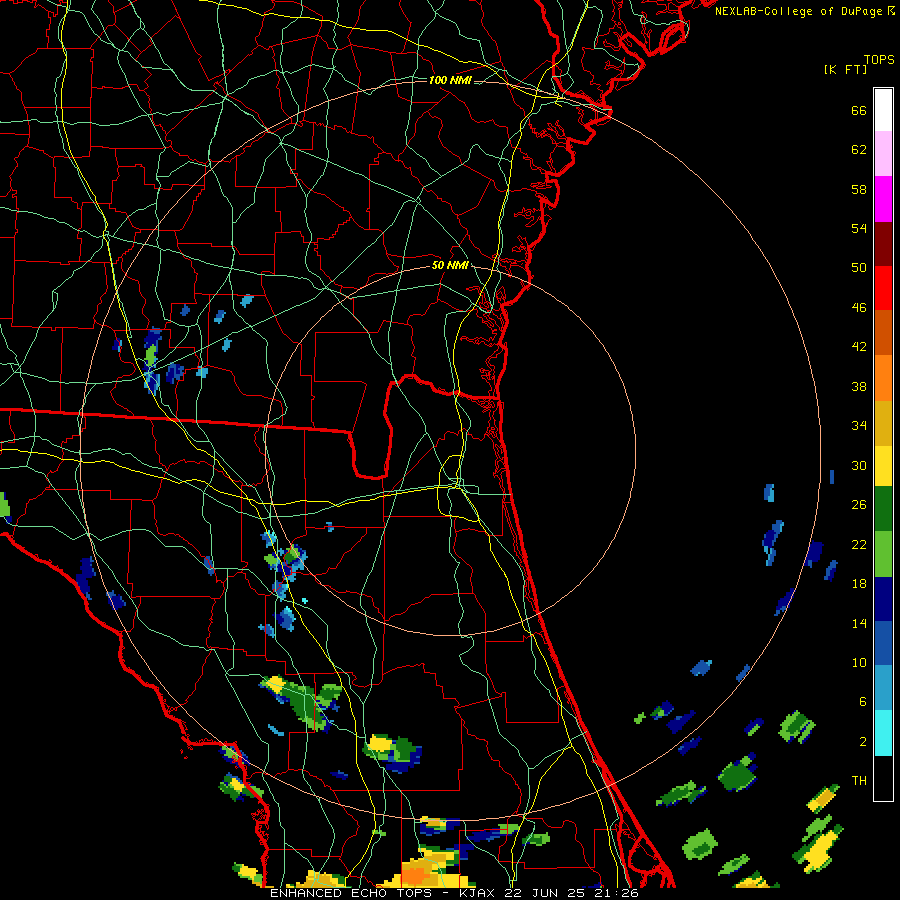Click the black TH threshold legend swatch
The image size is (900, 900).
(x=883, y=778)
